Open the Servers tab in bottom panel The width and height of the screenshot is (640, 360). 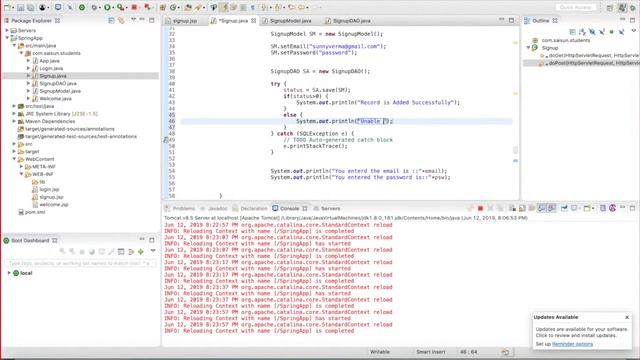tap(330, 208)
